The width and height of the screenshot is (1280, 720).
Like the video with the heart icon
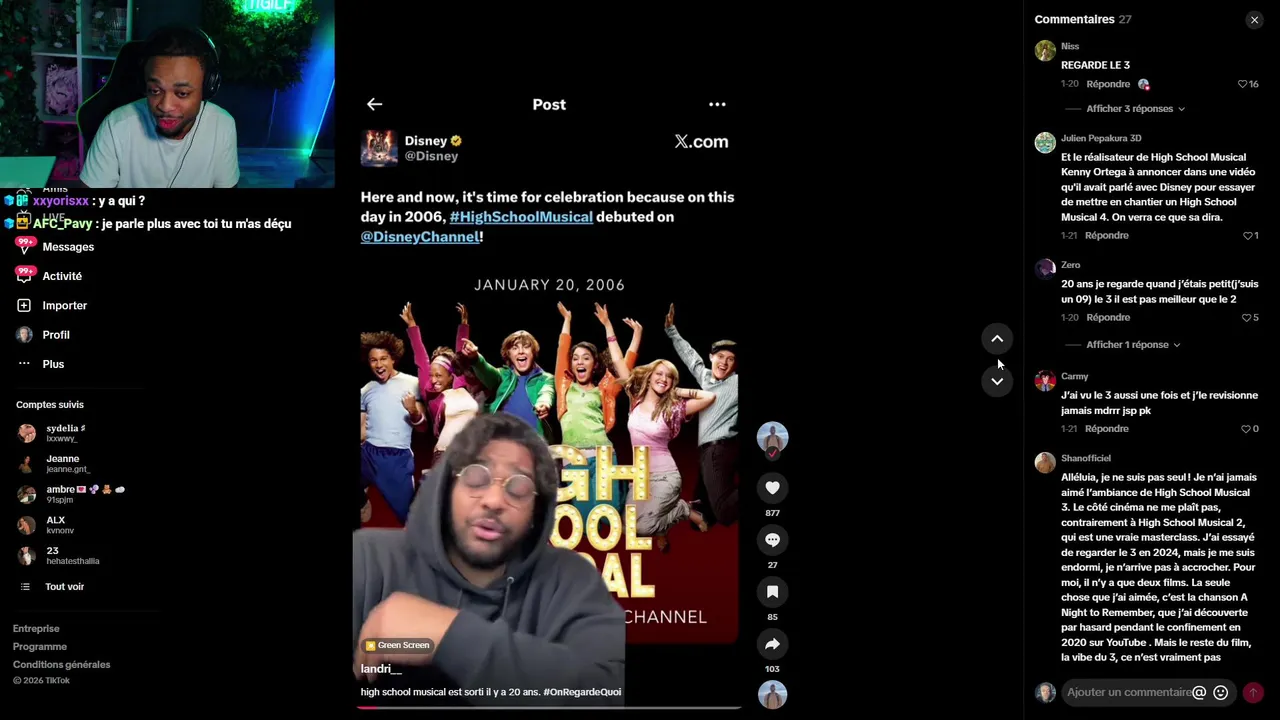click(x=772, y=487)
